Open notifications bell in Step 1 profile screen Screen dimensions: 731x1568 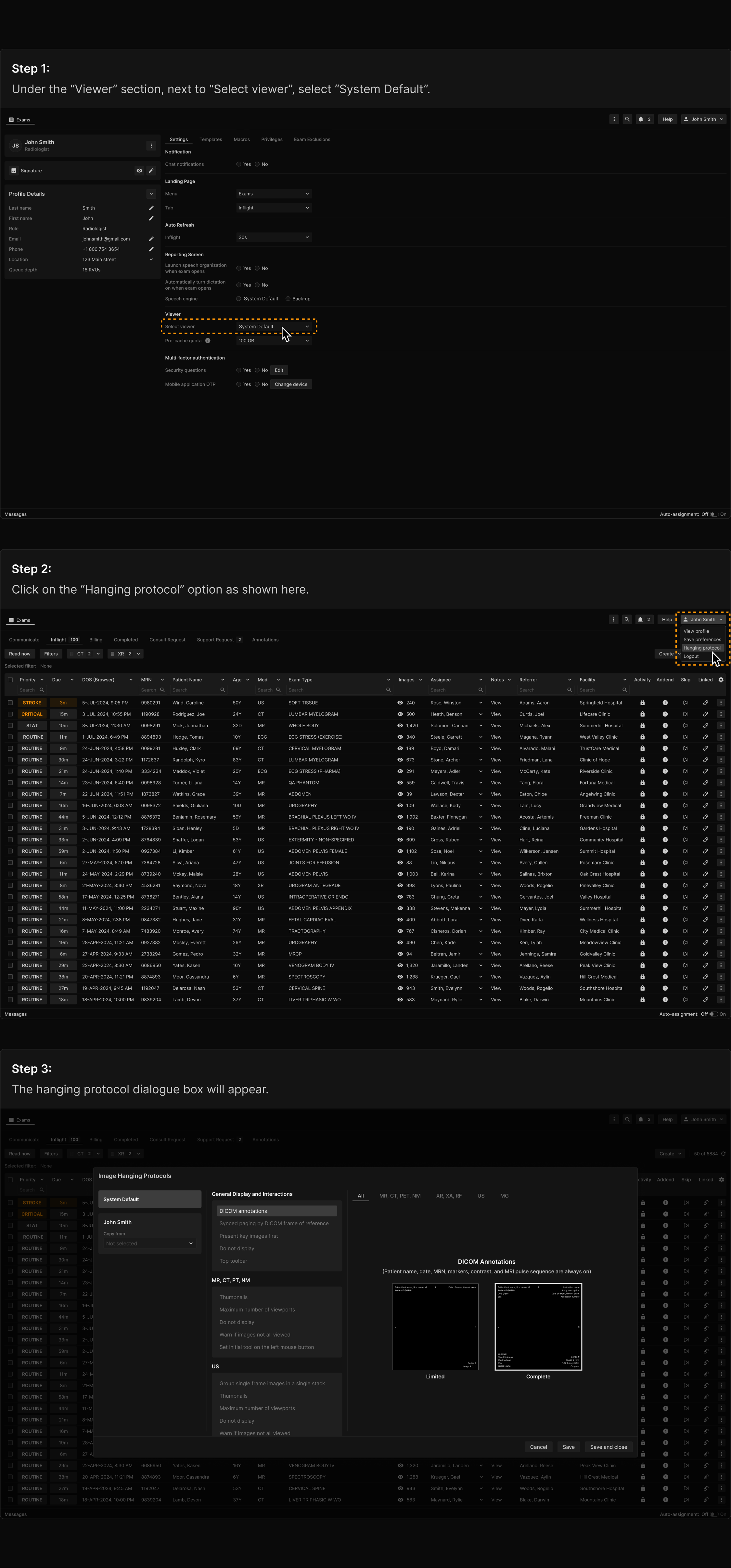[640, 119]
